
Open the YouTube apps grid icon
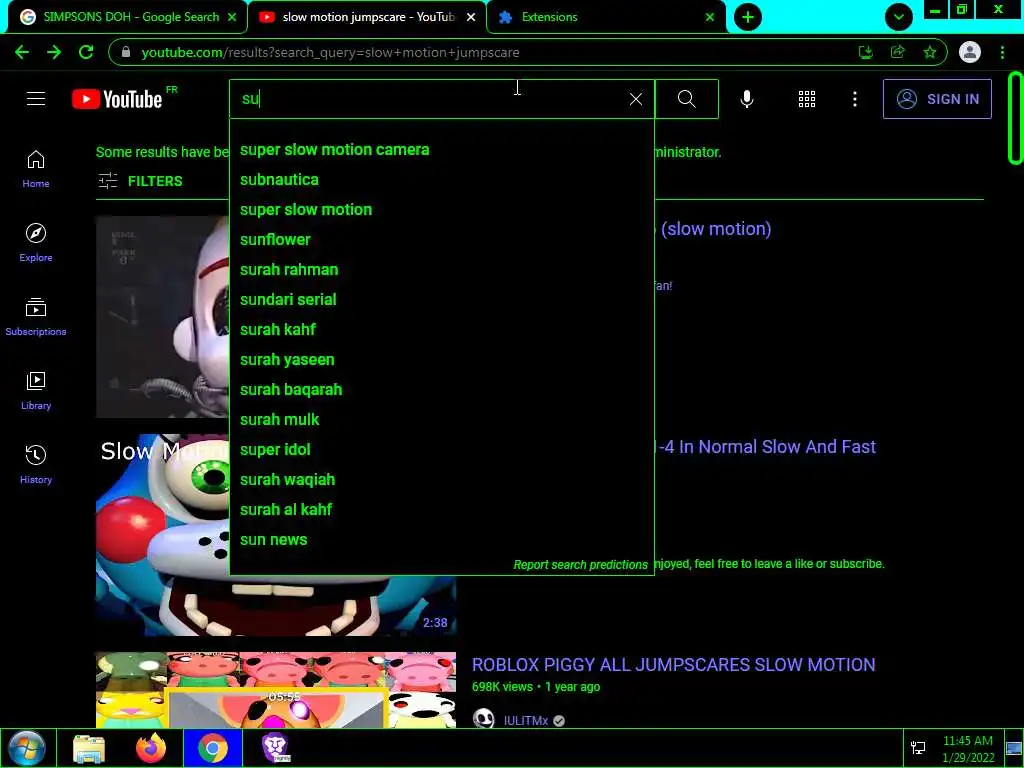807,99
